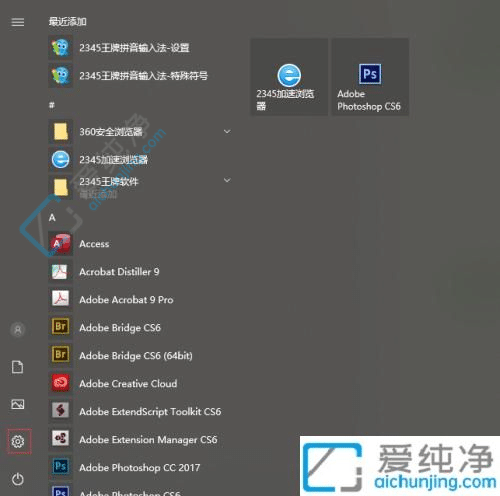This screenshot has width=500, height=496.
Task: Click the Adobe Photoshop CC 2017 icon
Action: [60, 467]
